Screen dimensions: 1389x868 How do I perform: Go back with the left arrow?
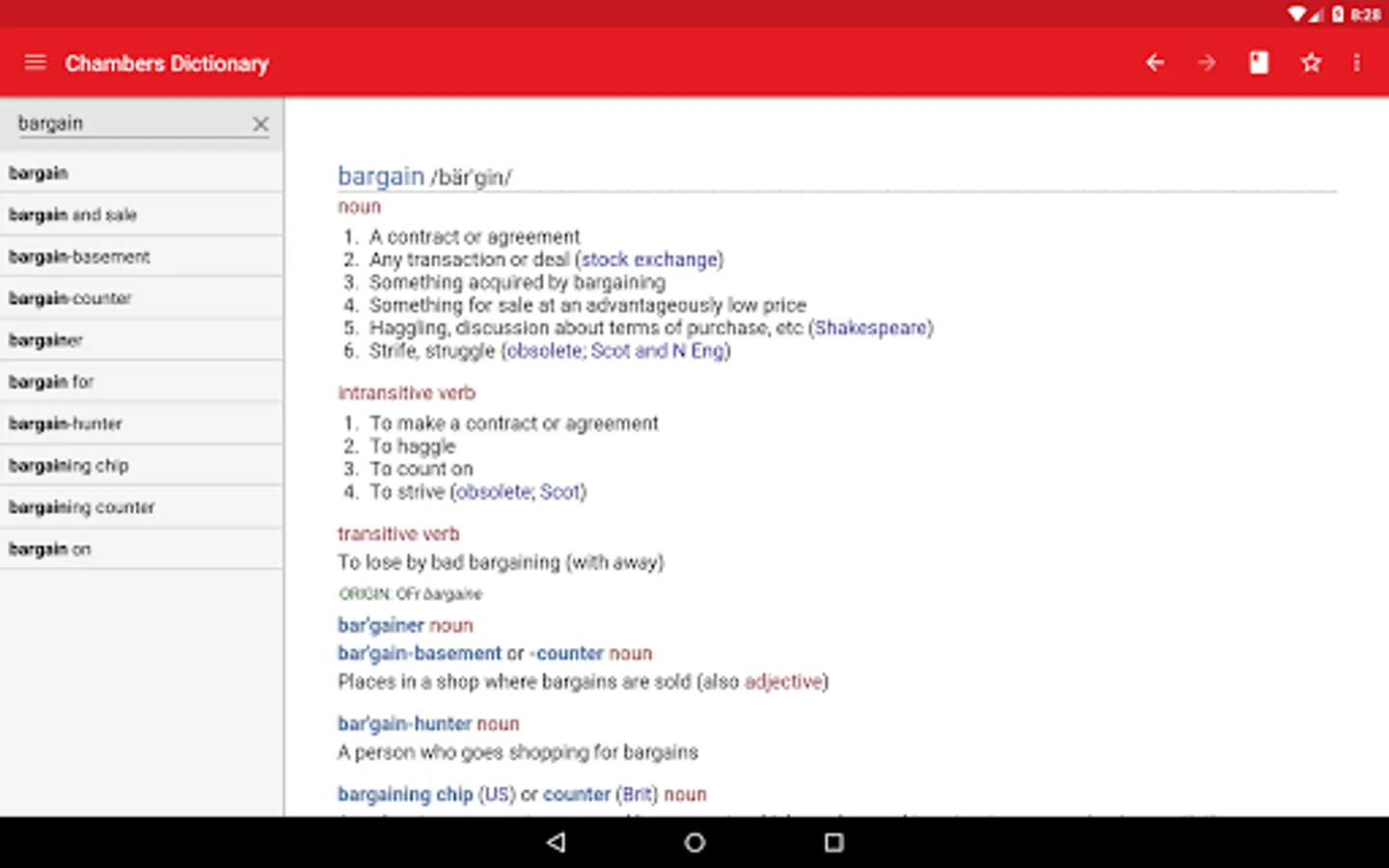(x=1155, y=63)
